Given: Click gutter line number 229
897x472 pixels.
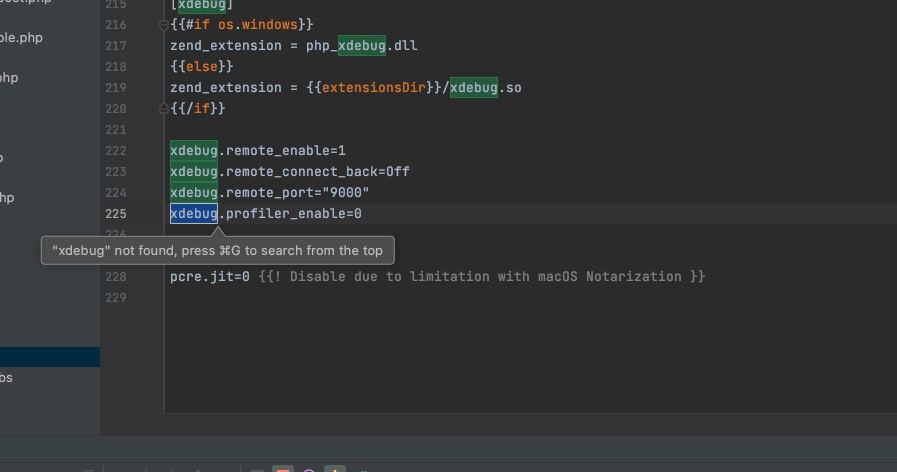Looking at the screenshot, I should click(116, 298).
